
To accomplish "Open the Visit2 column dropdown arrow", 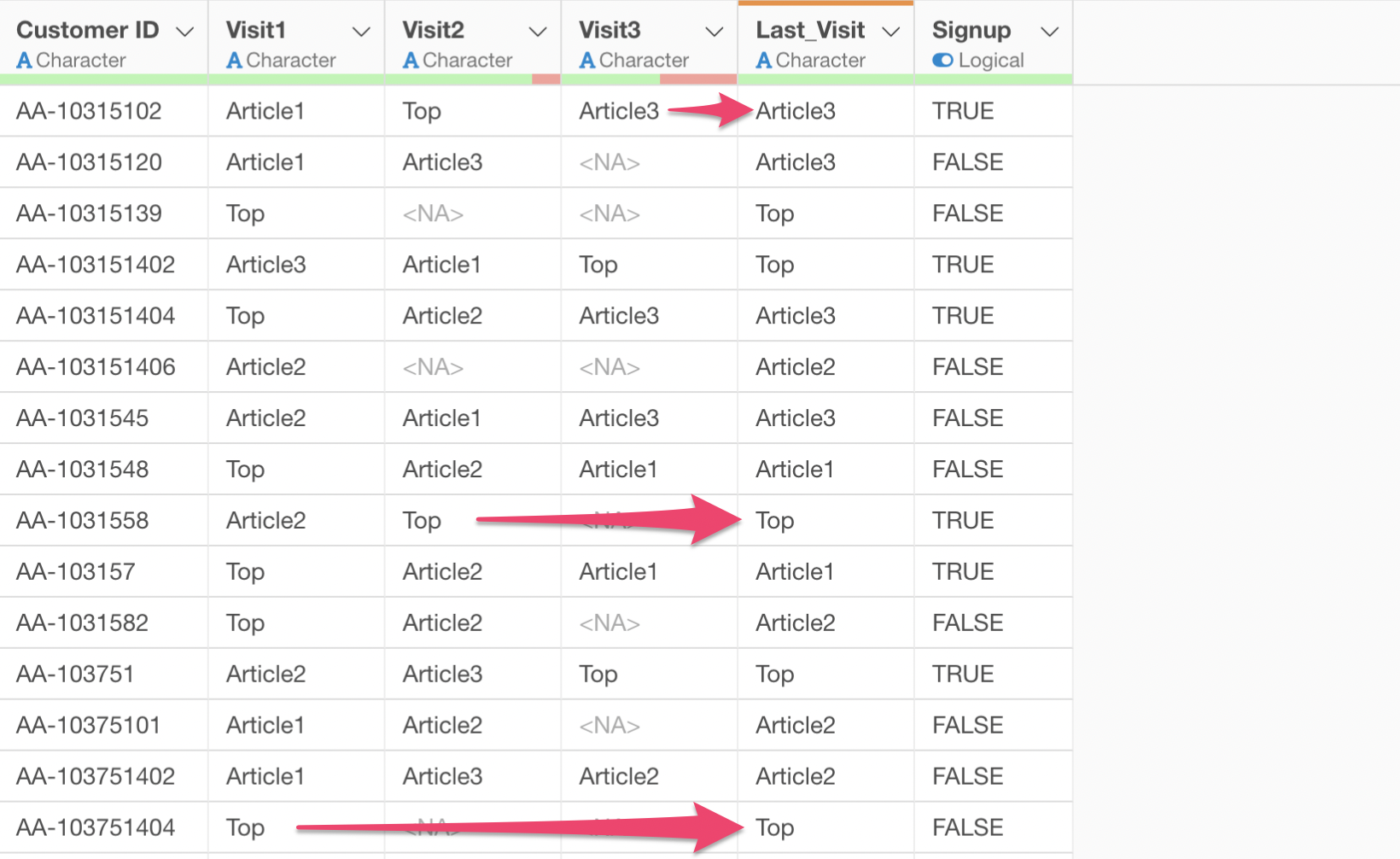I will pos(538,32).
